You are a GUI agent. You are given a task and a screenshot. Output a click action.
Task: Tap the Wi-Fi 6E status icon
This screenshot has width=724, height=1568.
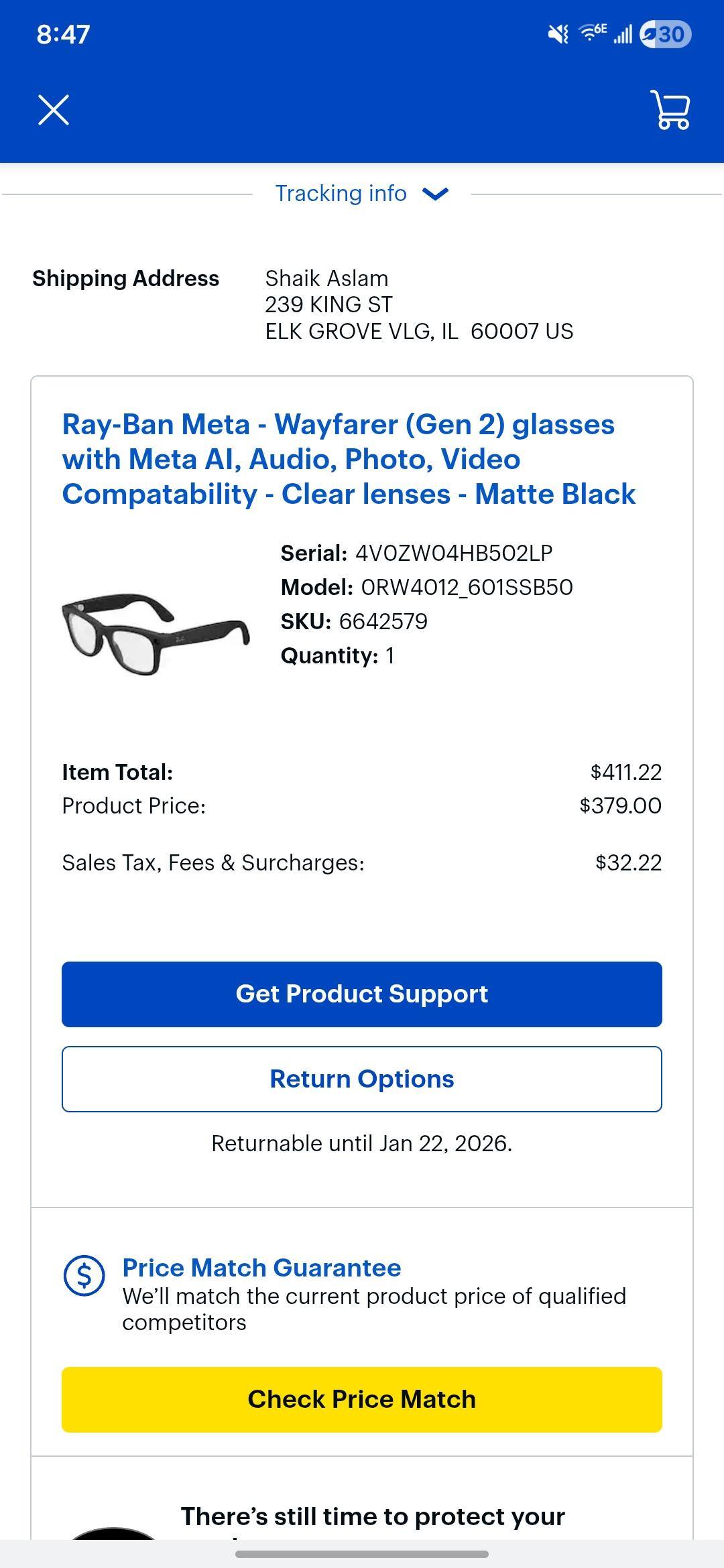tap(593, 32)
